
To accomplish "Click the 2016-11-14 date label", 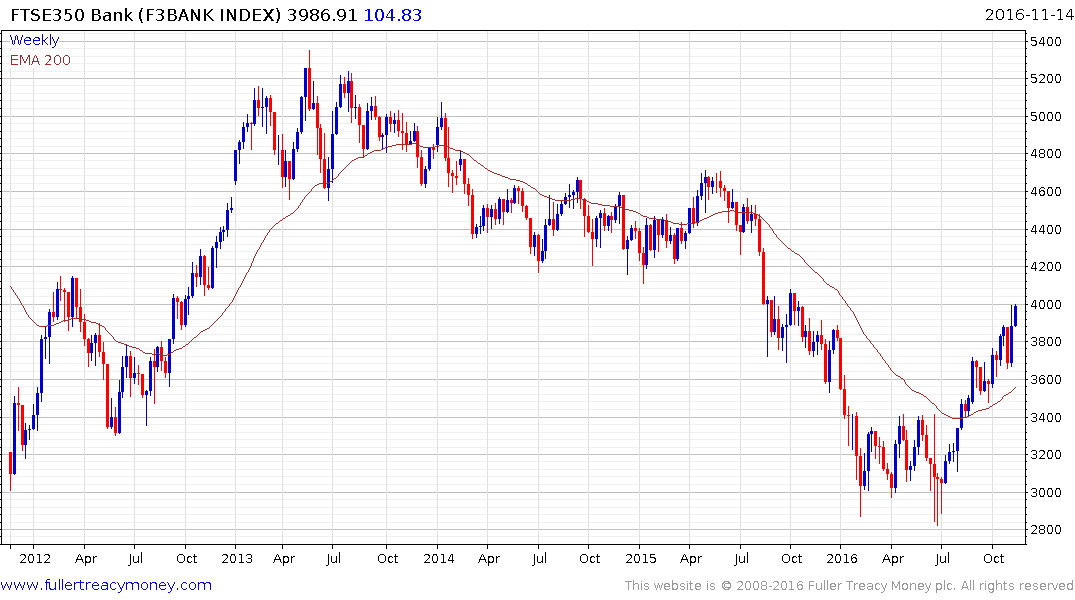I will pyautogui.click(x=1029, y=15).
